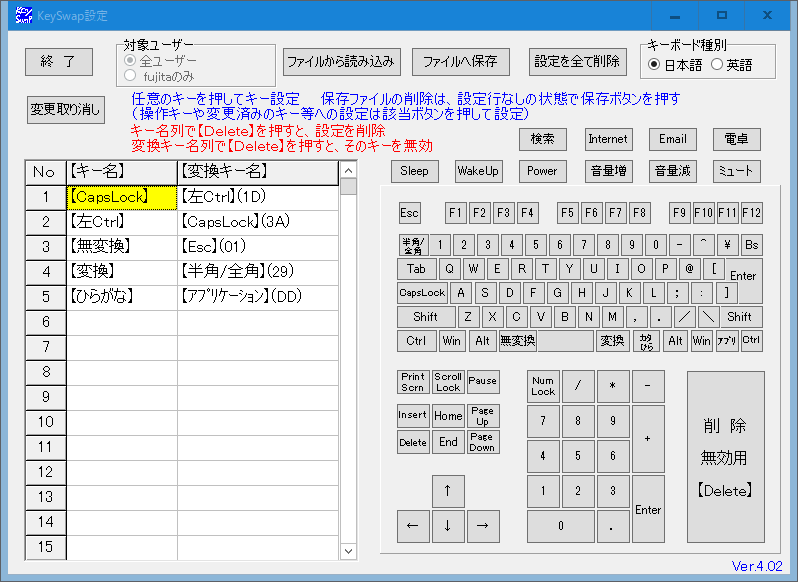The height and width of the screenshot is (582, 798).
Task: Click ファイルから読み込み button
Action: (x=341, y=61)
